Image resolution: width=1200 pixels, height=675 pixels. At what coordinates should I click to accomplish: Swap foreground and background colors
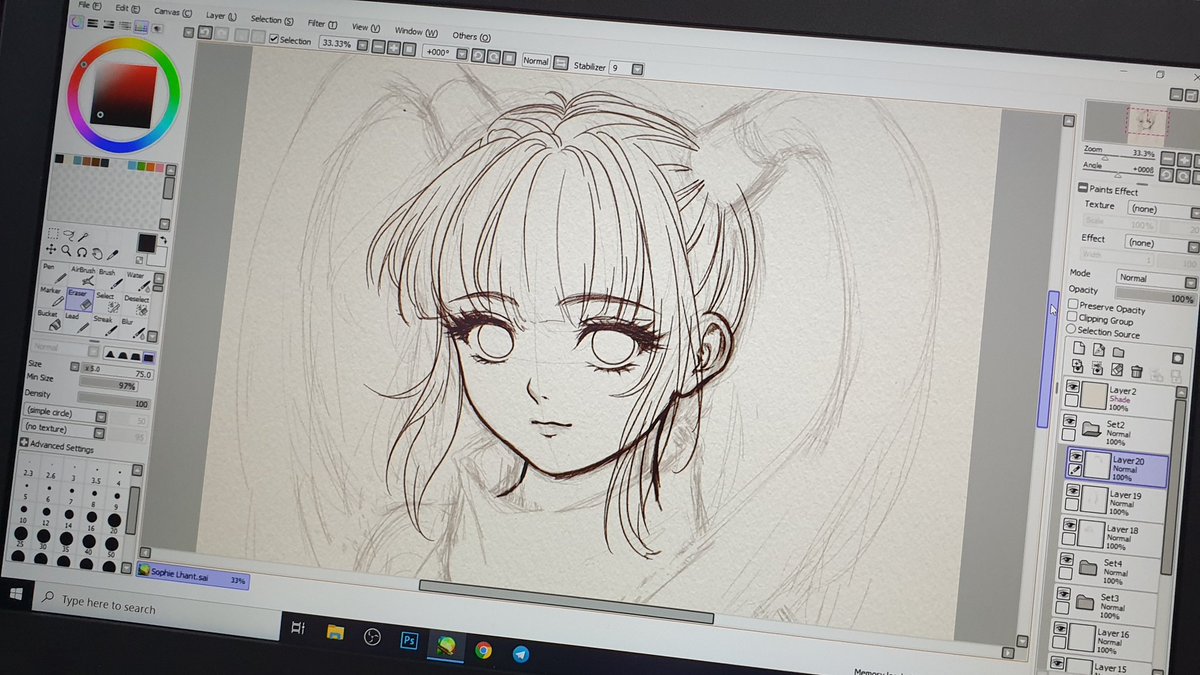coord(163,241)
